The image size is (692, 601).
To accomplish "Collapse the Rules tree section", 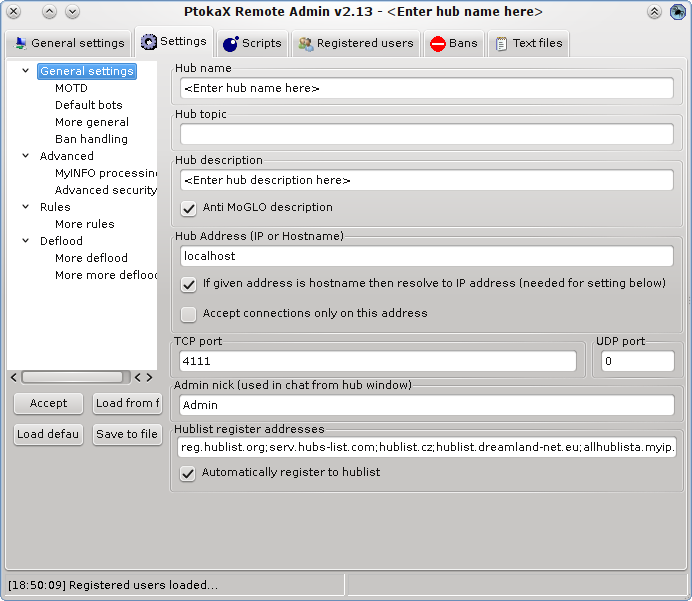I will pos(26,207).
